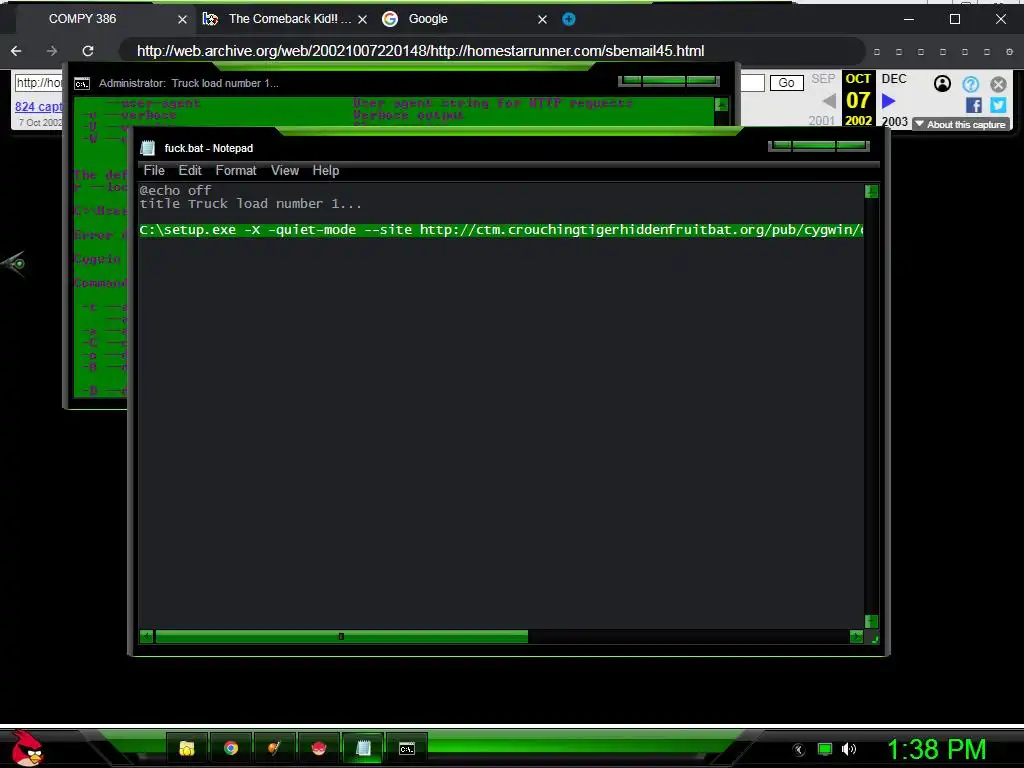Click the browser forward arrow

click(x=52, y=51)
